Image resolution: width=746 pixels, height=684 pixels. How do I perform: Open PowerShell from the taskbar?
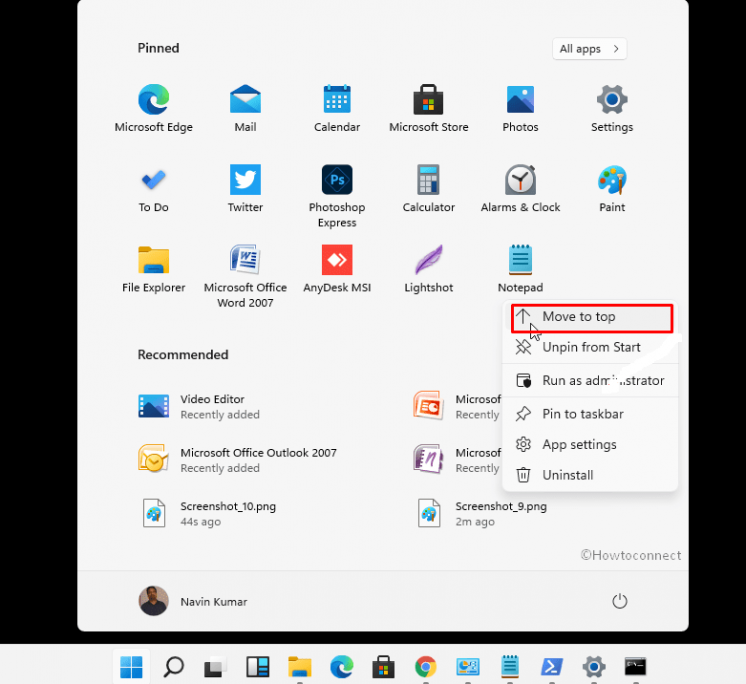[551, 666]
